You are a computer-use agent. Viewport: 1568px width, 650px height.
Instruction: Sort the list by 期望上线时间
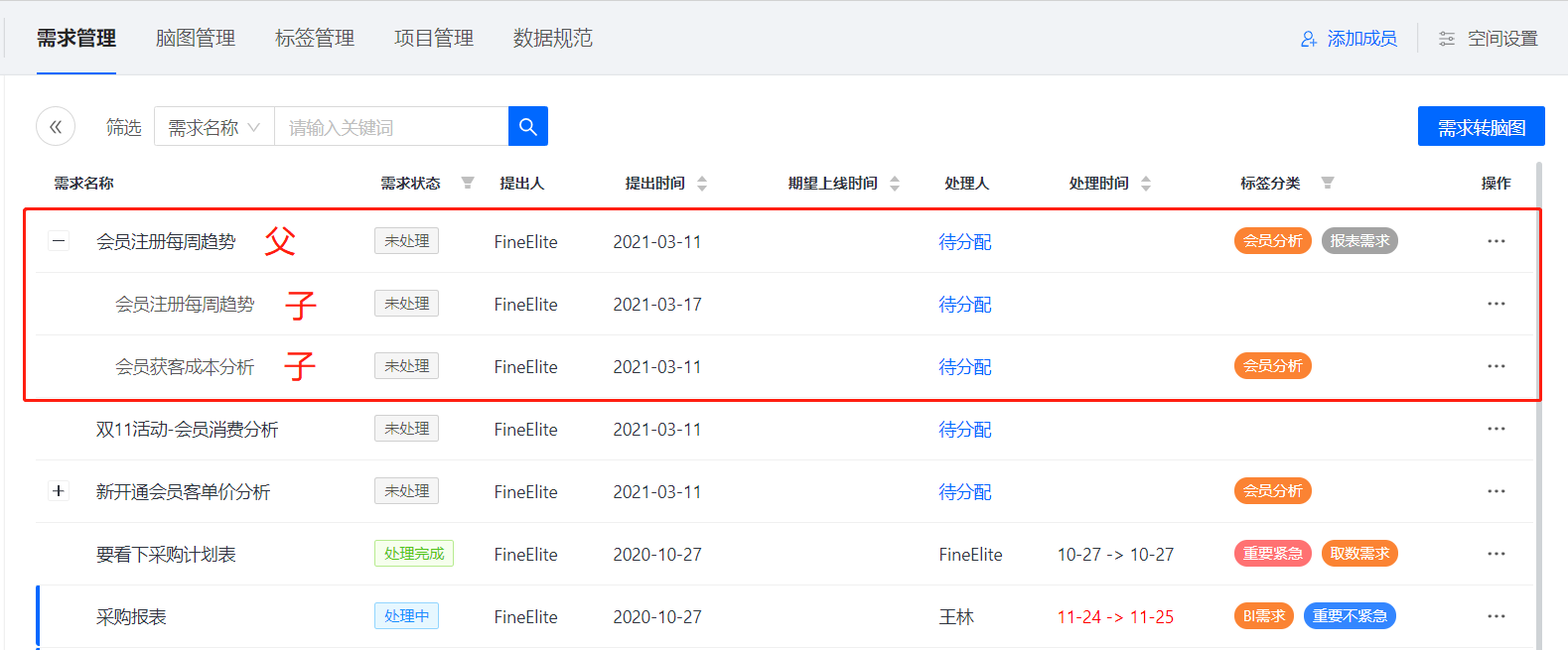click(895, 184)
